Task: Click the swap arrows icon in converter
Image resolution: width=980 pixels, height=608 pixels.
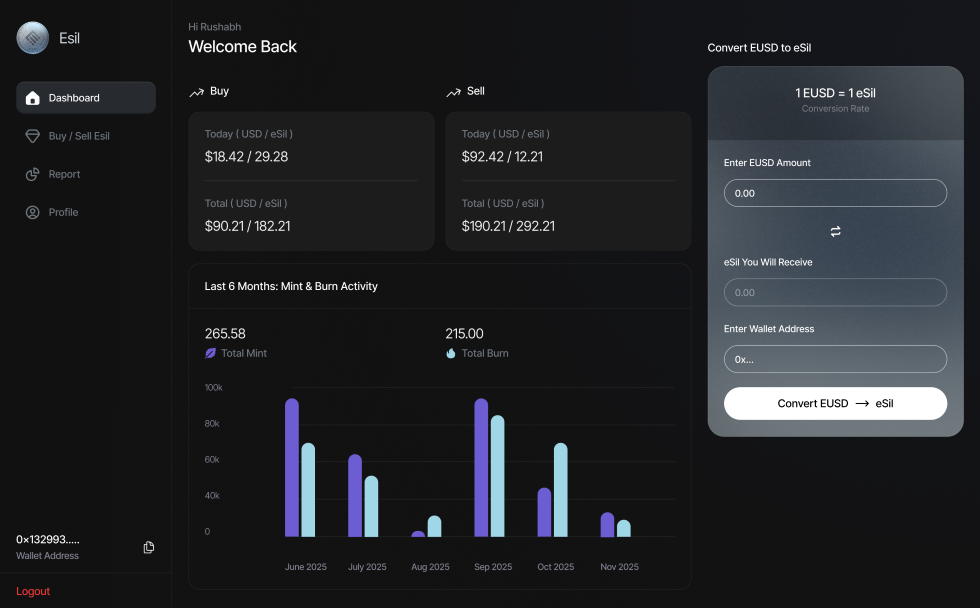Action: point(835,231)
